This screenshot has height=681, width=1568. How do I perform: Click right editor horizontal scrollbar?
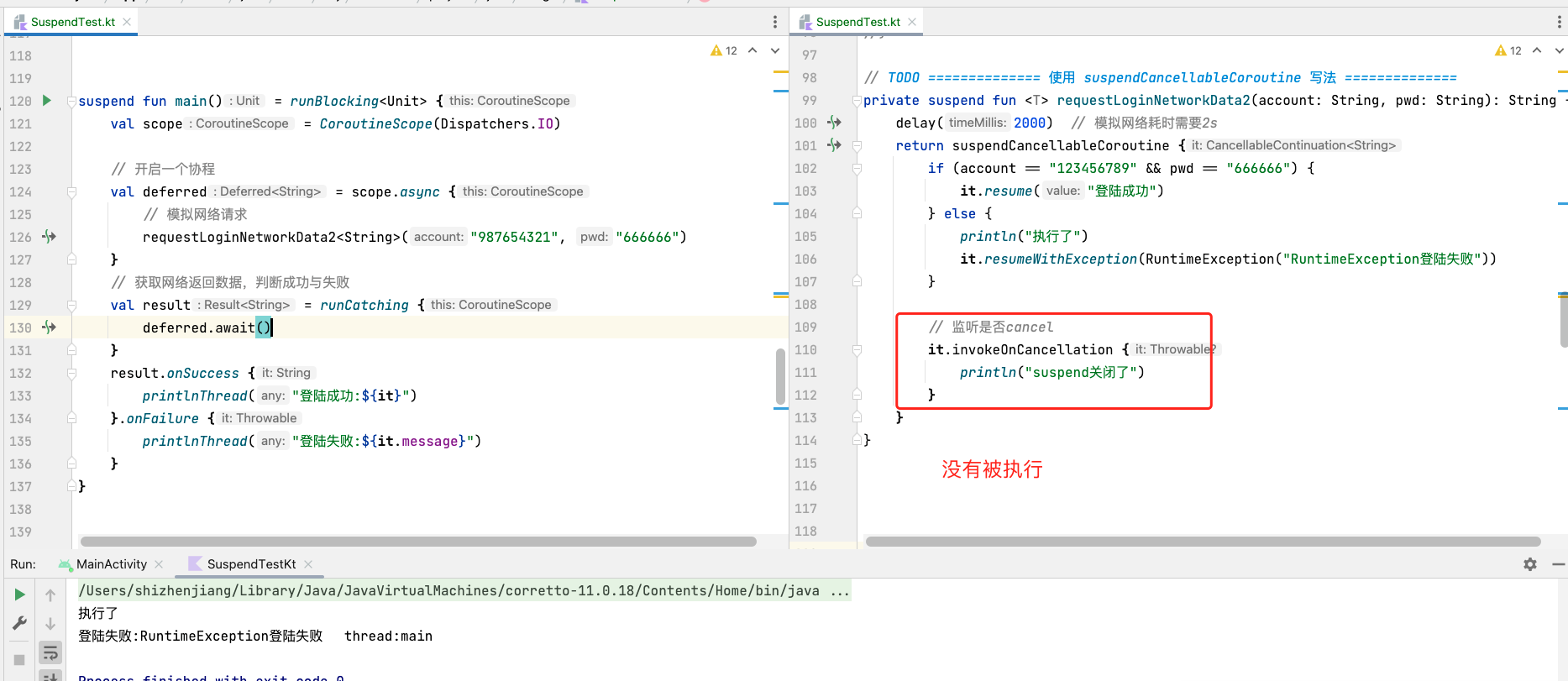(x=1203, y=542)
